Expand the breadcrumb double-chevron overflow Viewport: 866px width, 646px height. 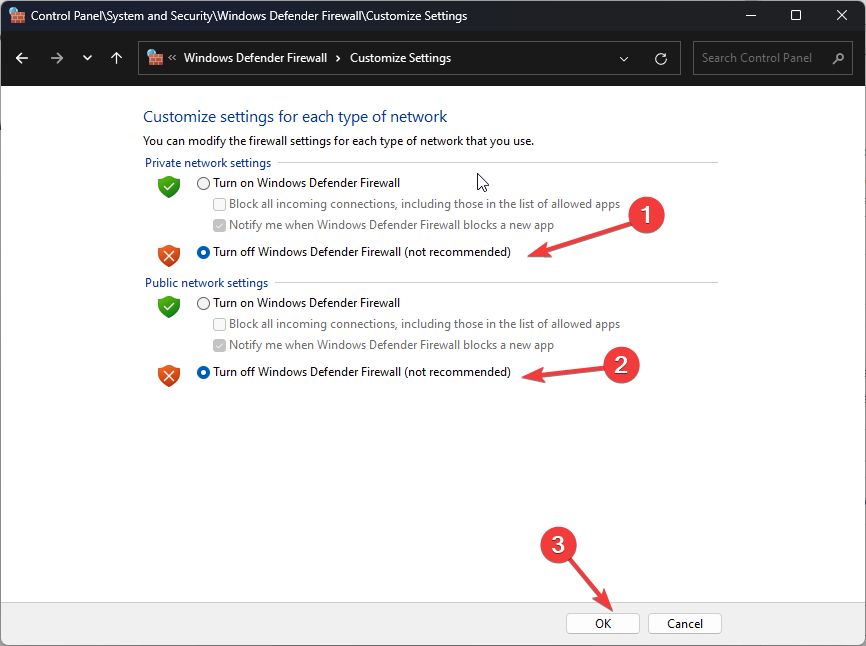[x=172, y=57]
